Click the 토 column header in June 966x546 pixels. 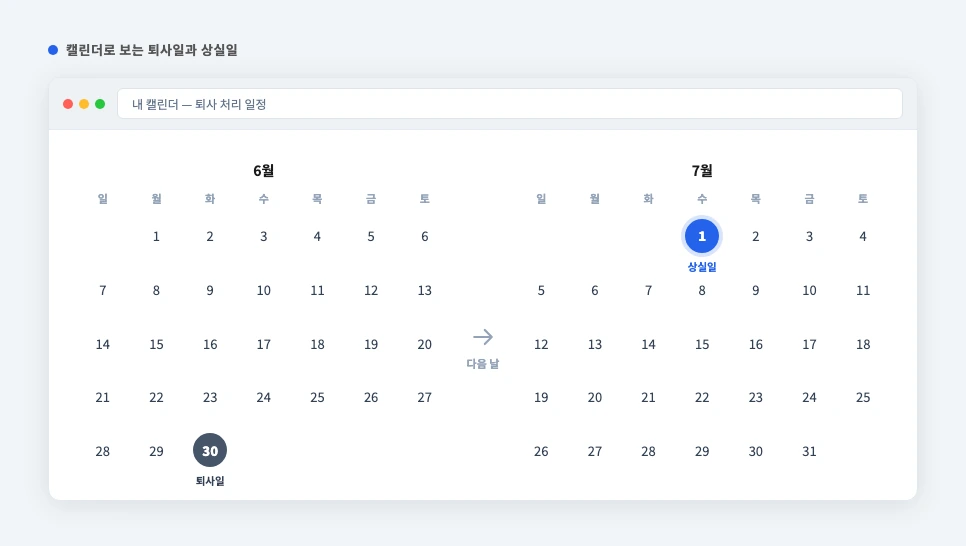click(424, 199)
